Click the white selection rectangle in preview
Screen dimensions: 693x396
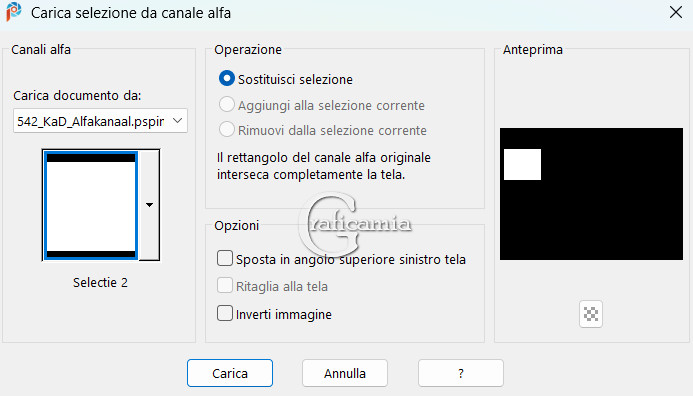[x=522, y=164]
